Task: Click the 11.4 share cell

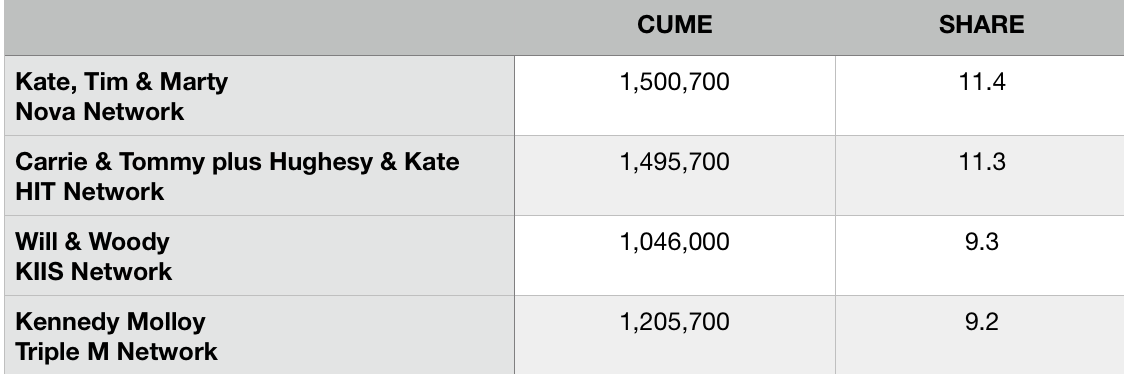Action: pos(980,95)
